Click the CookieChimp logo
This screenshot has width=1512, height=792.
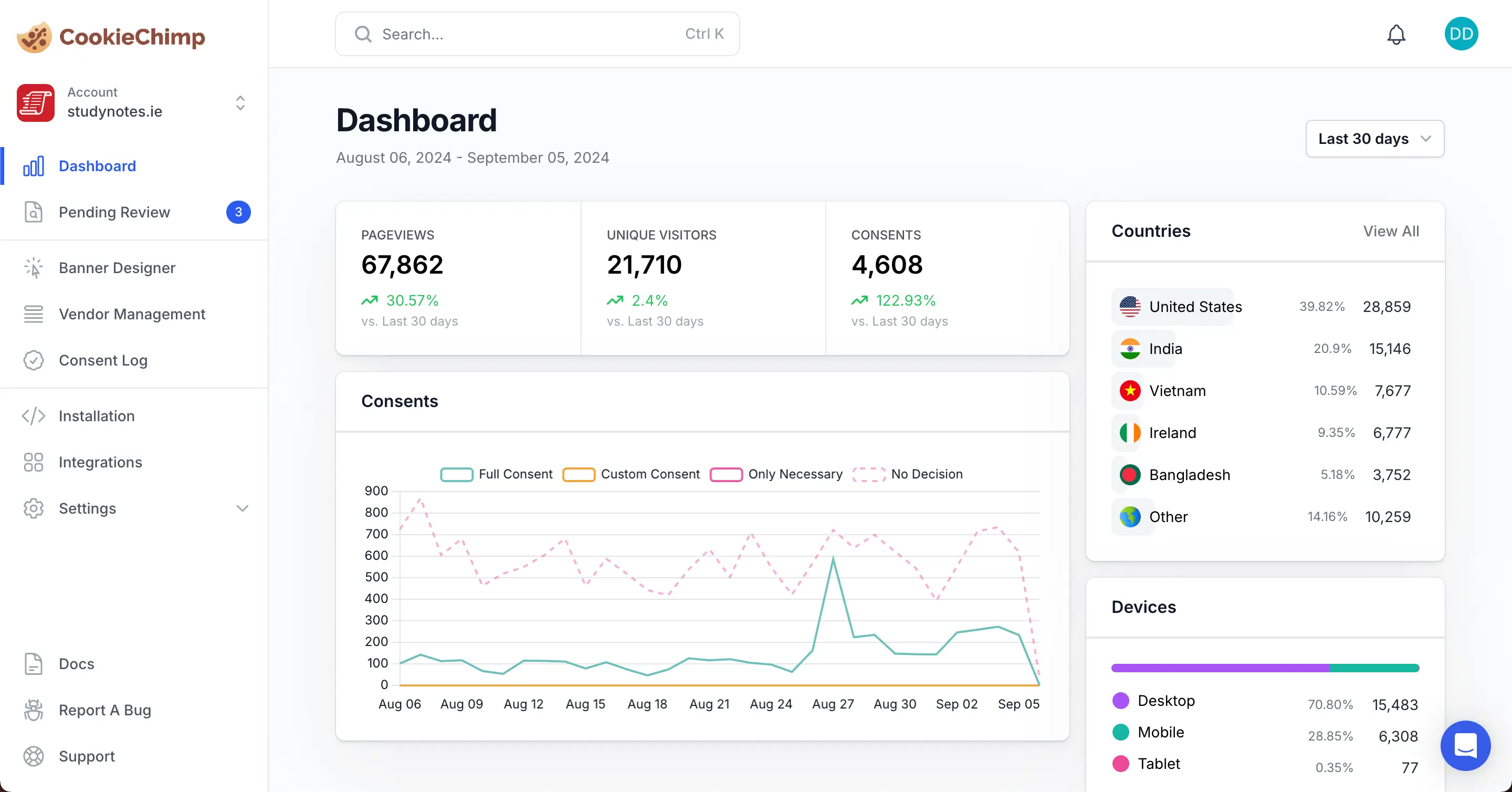[110, 36]
